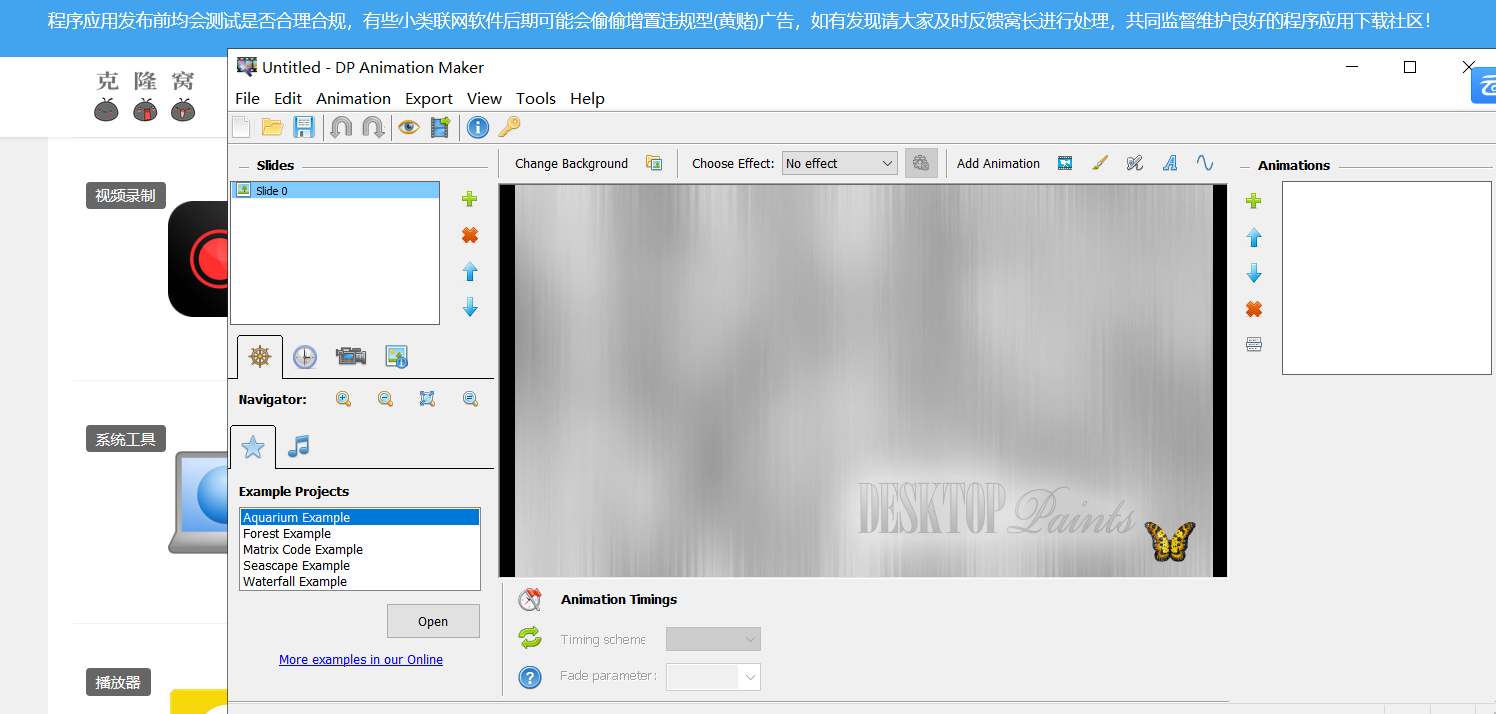Viewport: 1496px width, 714px height.
Task: Switch to the clock timing tab
Action: 304,357
